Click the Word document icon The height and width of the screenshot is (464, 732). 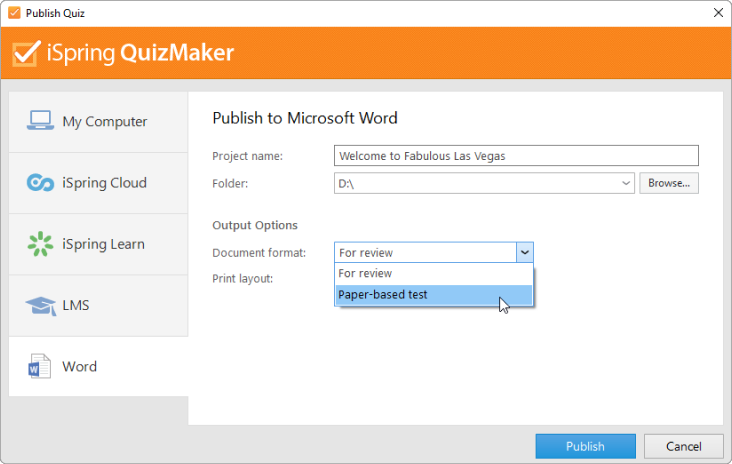pos(40,366)
